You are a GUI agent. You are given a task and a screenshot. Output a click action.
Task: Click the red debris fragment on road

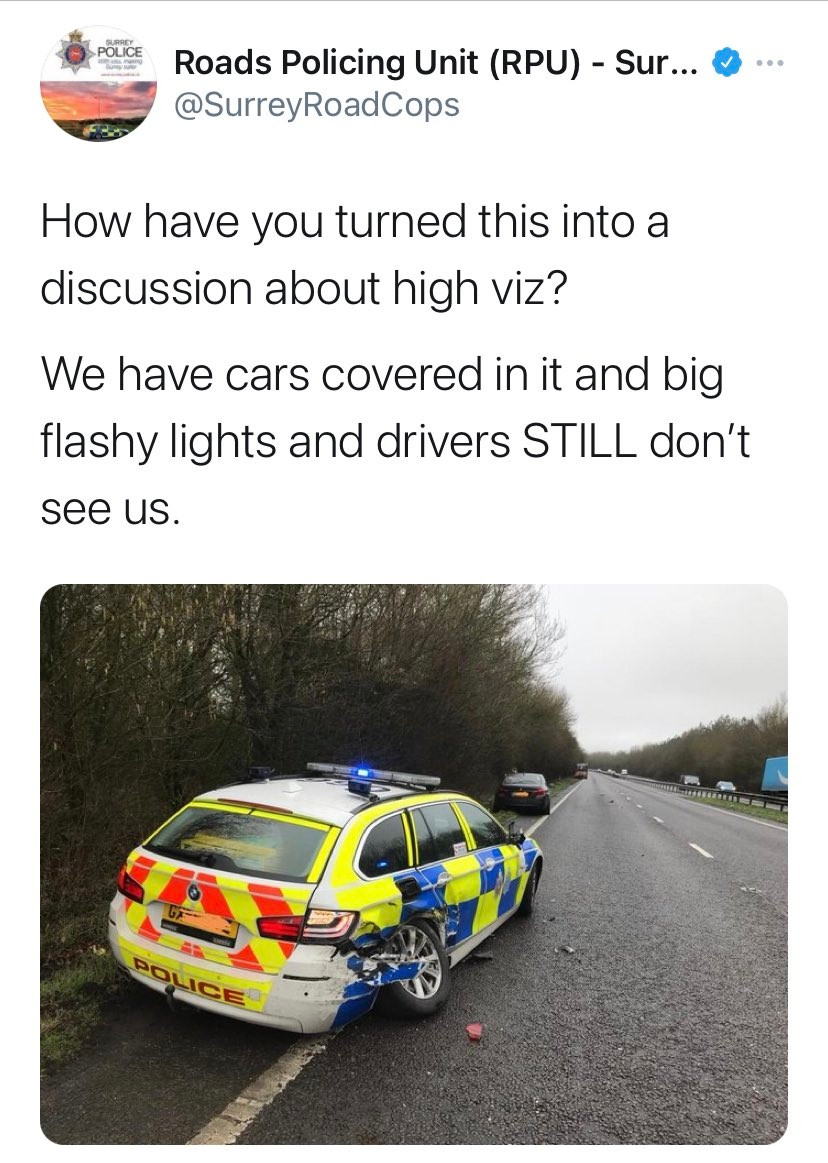tap(474, 1031)
